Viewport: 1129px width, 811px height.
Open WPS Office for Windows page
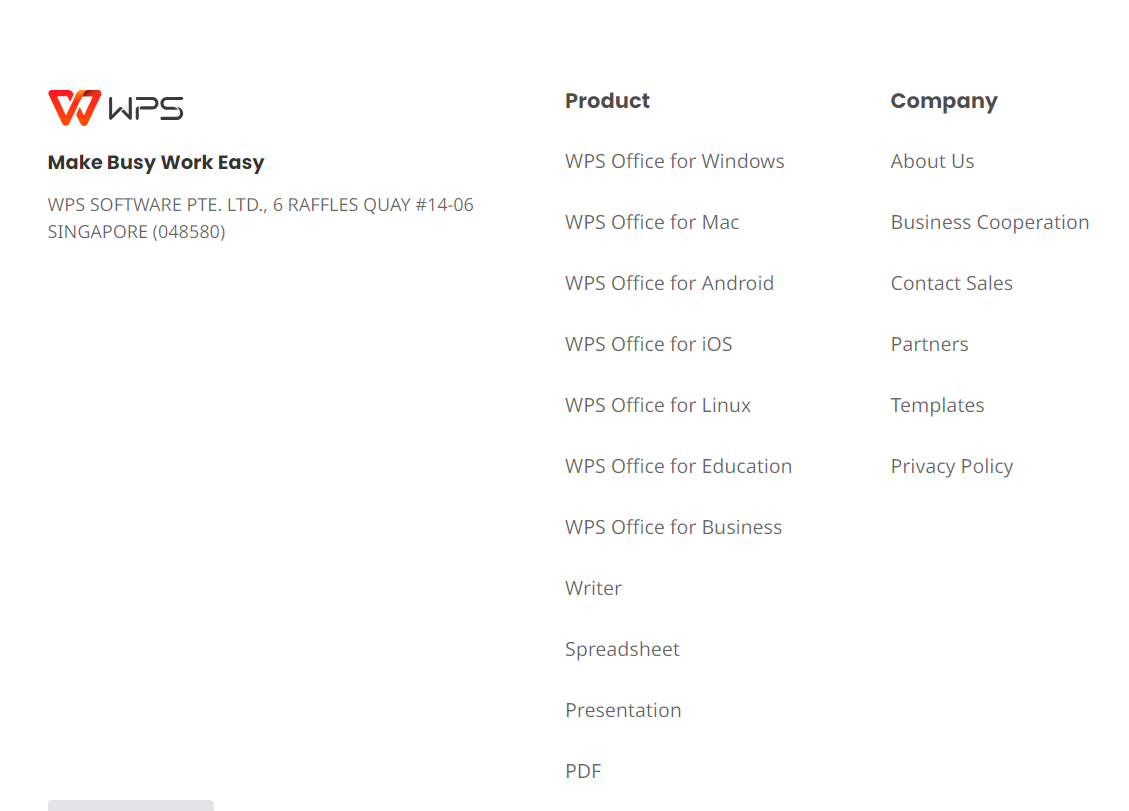click(675, 161)
